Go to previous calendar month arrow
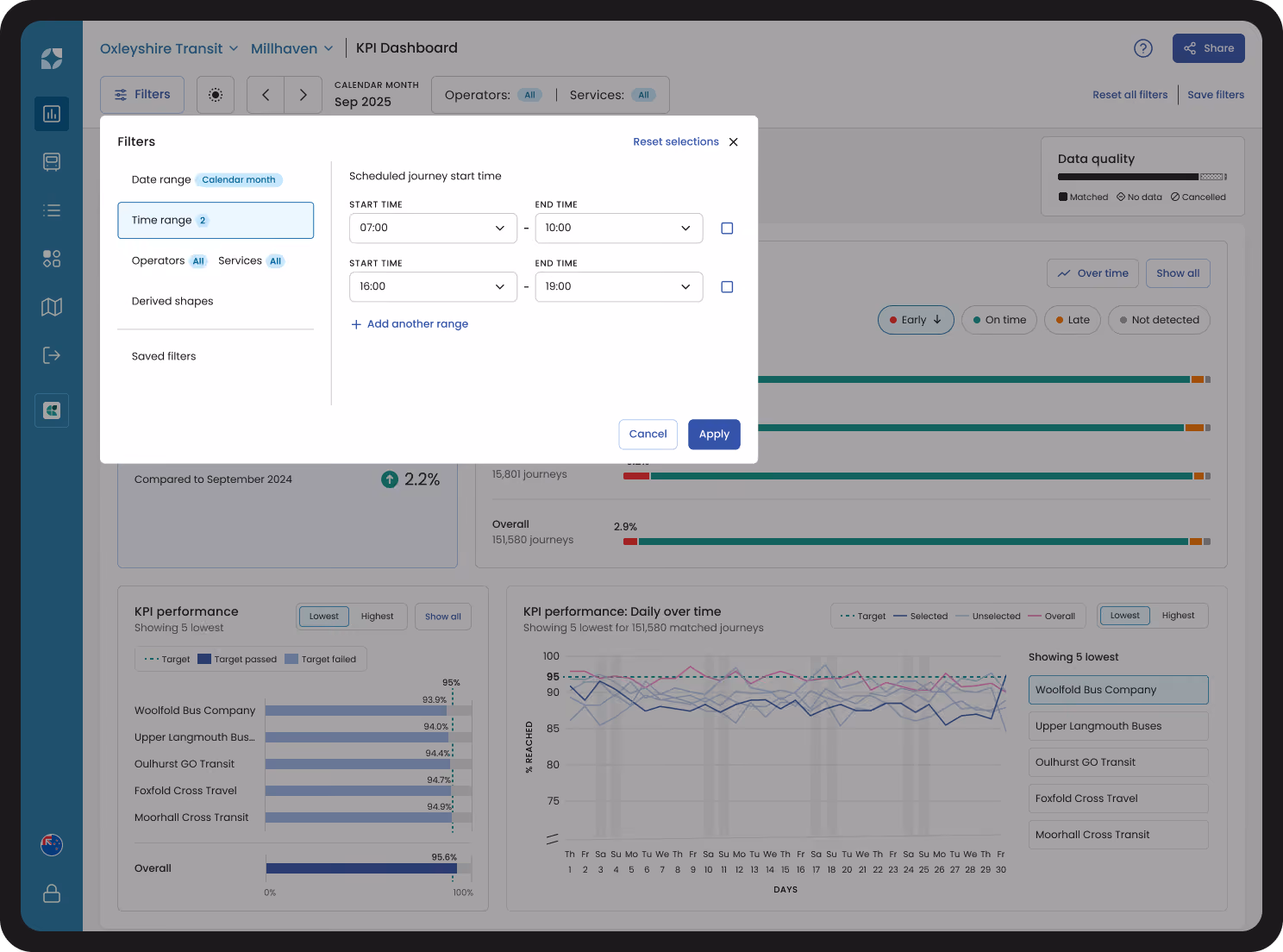The width and height of the screenshot is (1283, 952). (266, 95)
